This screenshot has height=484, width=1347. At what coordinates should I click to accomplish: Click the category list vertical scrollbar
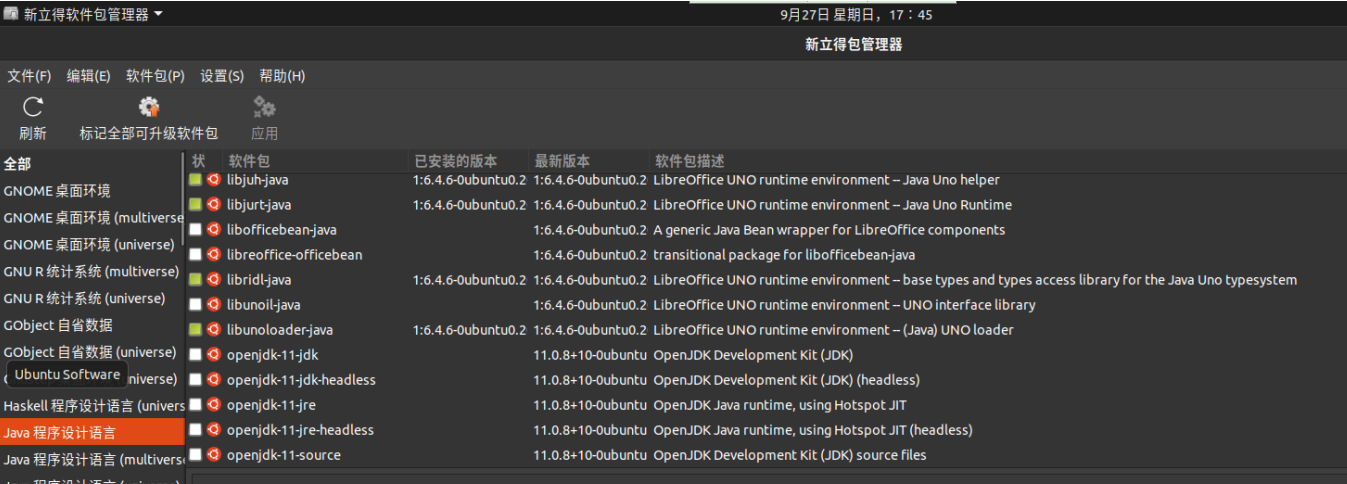tap(183, 200)
